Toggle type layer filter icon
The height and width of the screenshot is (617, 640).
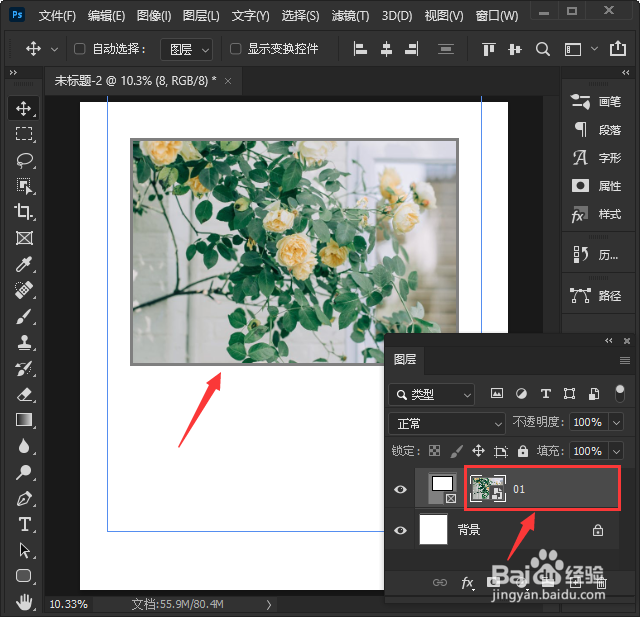pyautogui.click(x=545, y=393)
